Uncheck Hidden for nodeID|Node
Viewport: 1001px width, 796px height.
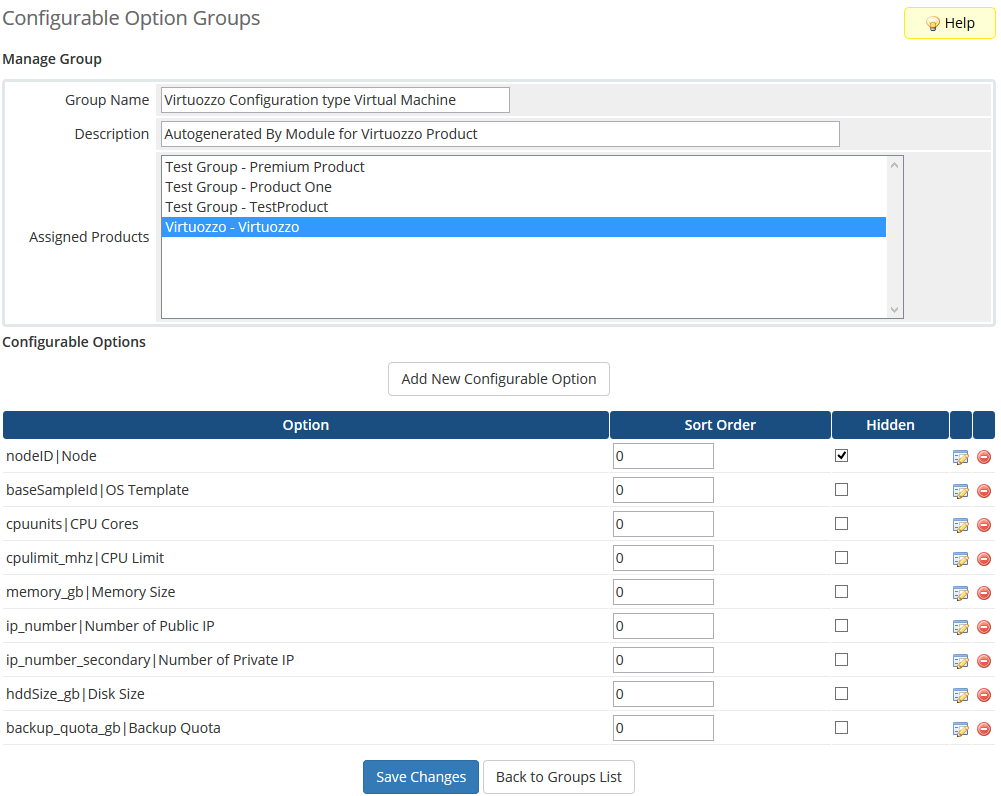841,455
